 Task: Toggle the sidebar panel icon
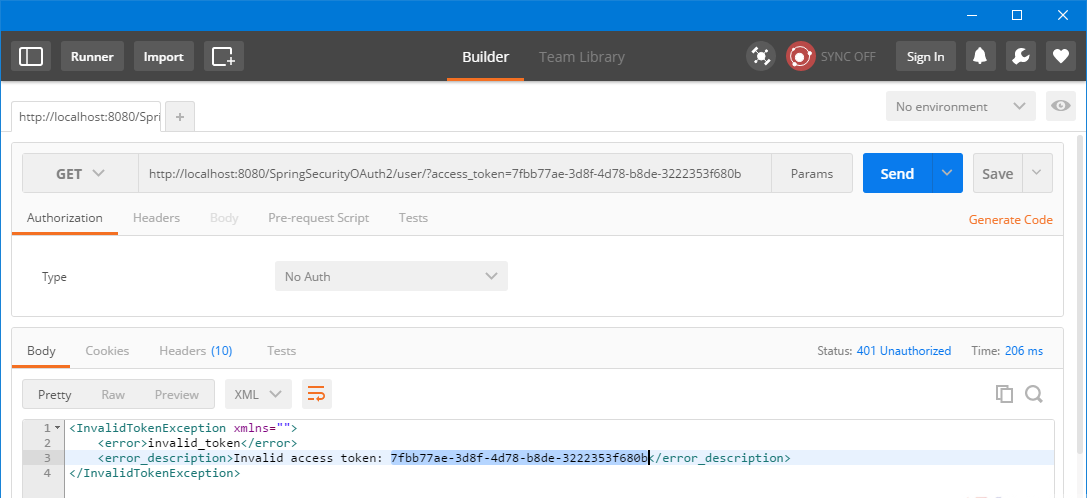(31, 57)
